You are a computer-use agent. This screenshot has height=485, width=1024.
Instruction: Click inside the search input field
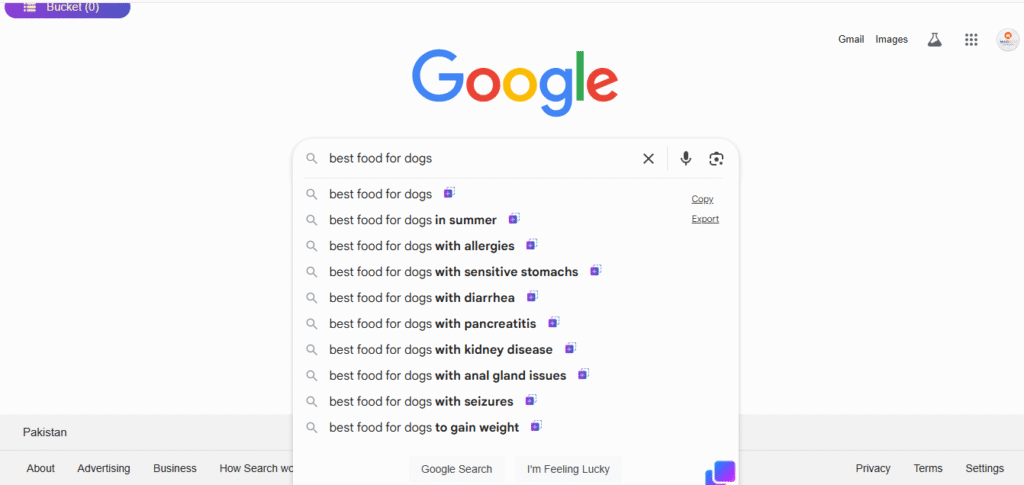[480, 158]
